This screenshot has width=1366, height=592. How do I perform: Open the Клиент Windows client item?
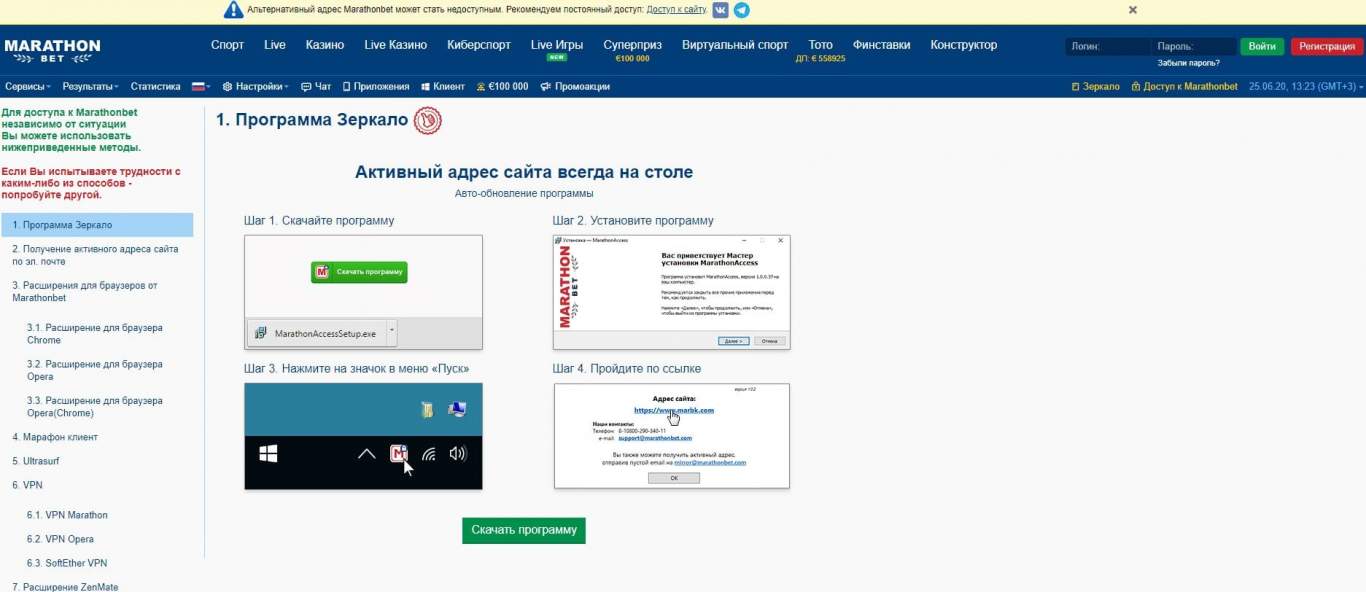(443, 87)
